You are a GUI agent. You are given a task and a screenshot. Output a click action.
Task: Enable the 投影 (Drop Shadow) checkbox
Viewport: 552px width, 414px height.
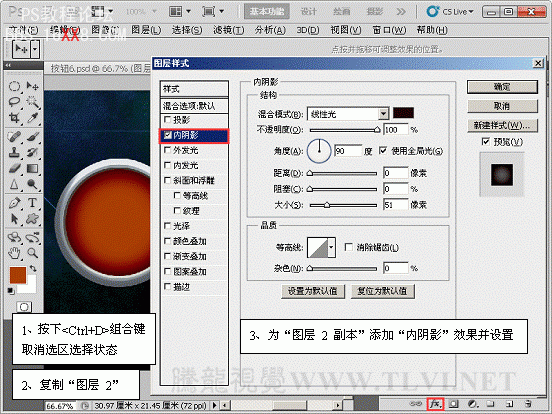tap(168, 120)
